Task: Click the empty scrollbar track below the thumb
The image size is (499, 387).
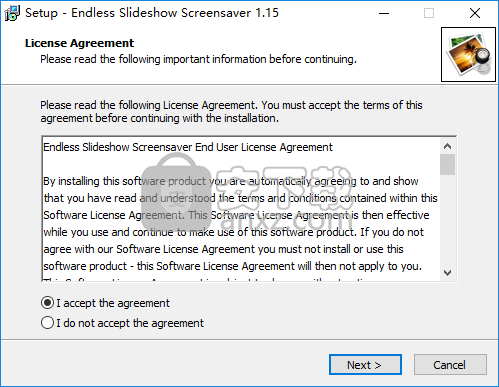Action: tap(447, 220)
